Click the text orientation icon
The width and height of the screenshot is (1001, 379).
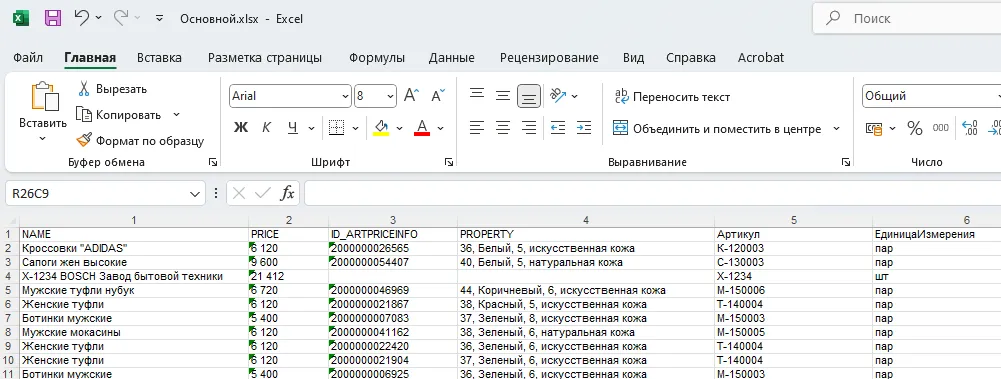(558, 96)
